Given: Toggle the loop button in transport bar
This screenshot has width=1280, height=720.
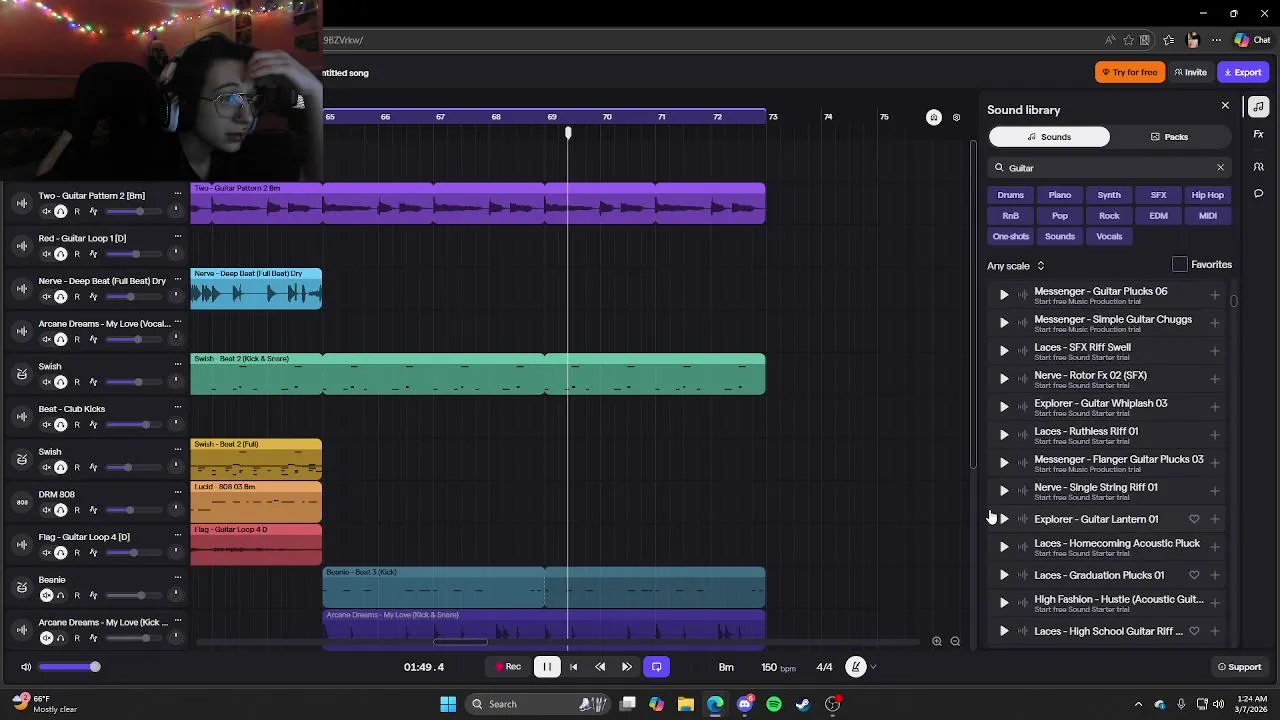Looking at the screenshot, I should point(657,667).
